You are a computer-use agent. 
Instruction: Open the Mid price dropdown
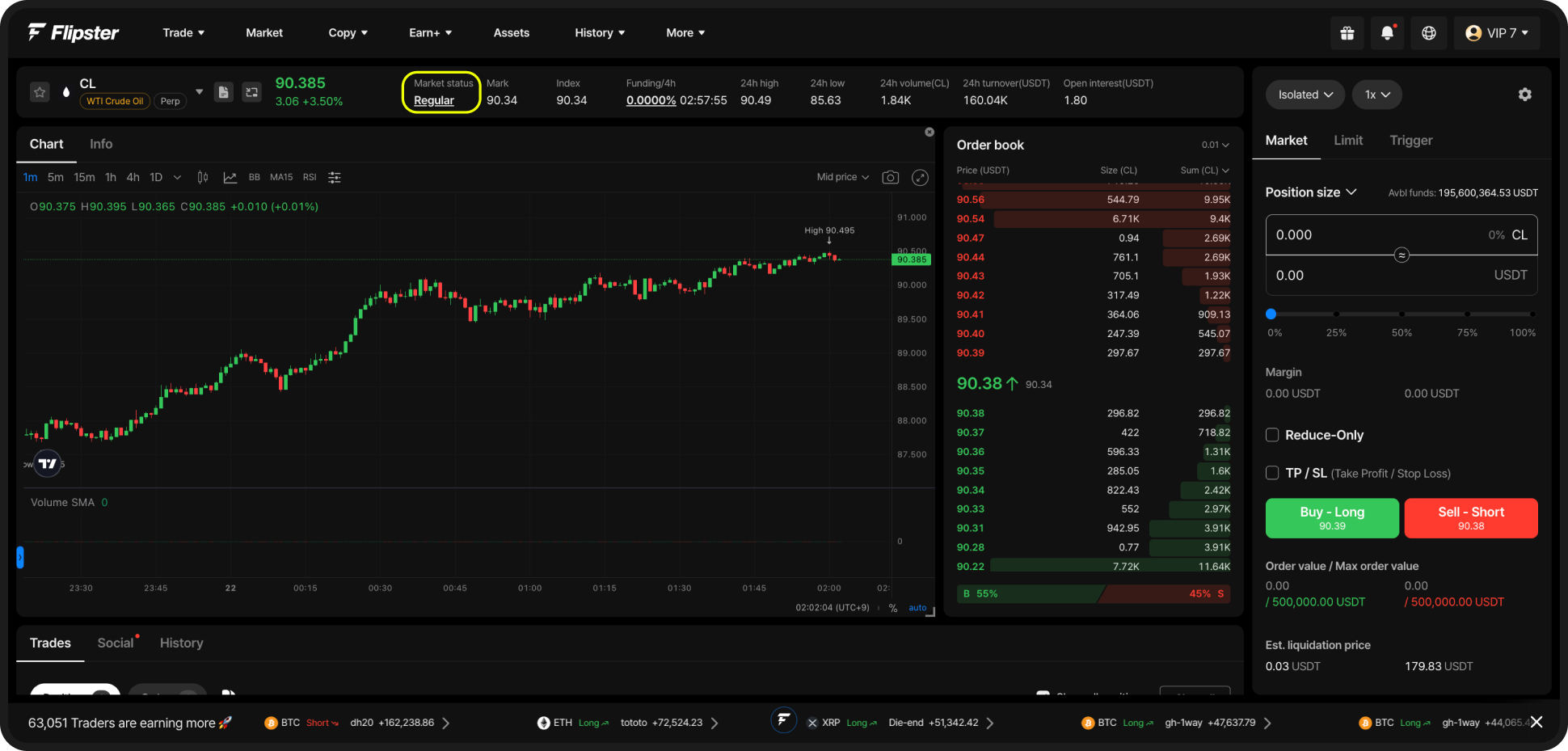tap(843, 177)
